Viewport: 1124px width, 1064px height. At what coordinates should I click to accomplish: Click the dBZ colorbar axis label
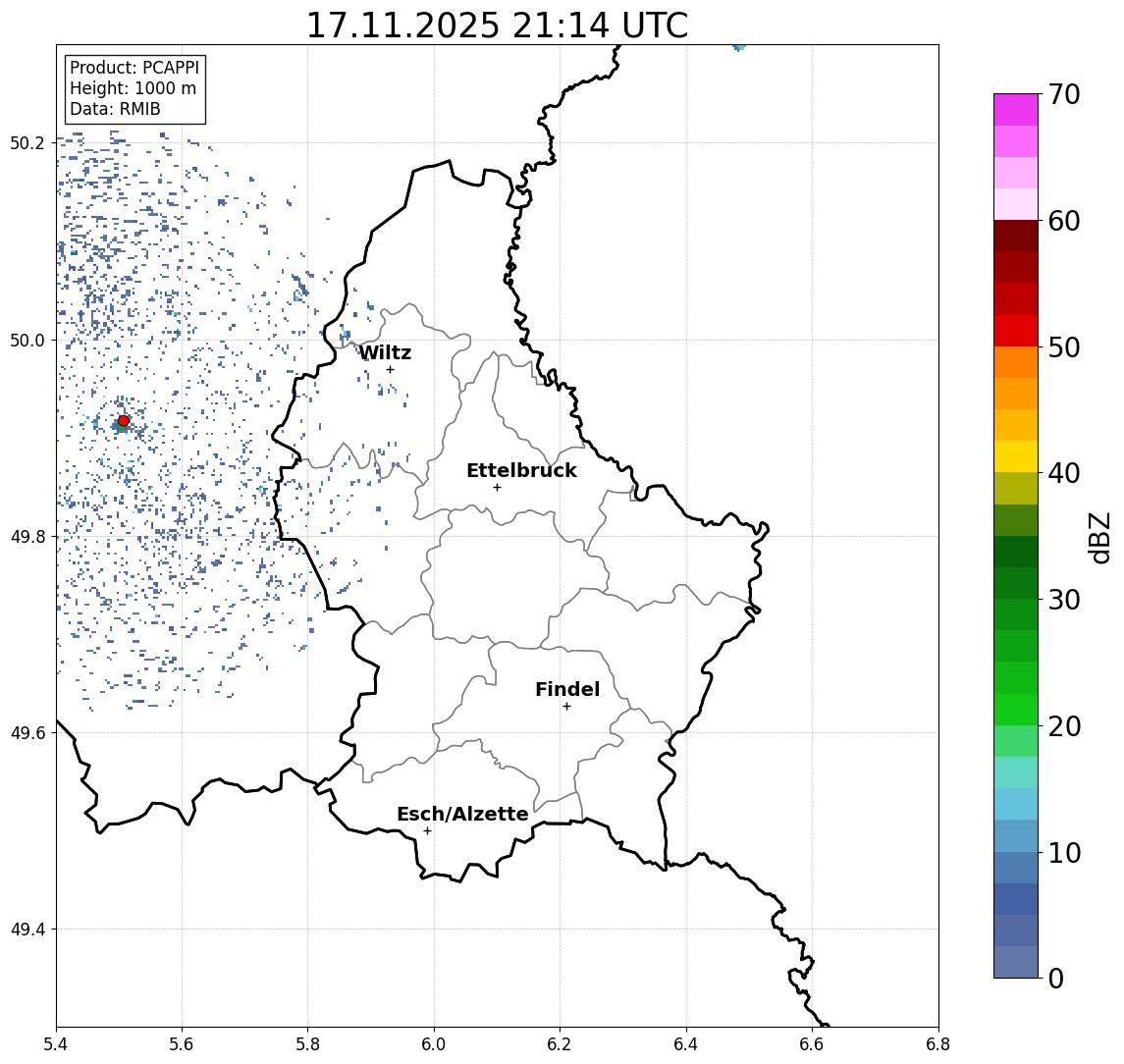1099,538
